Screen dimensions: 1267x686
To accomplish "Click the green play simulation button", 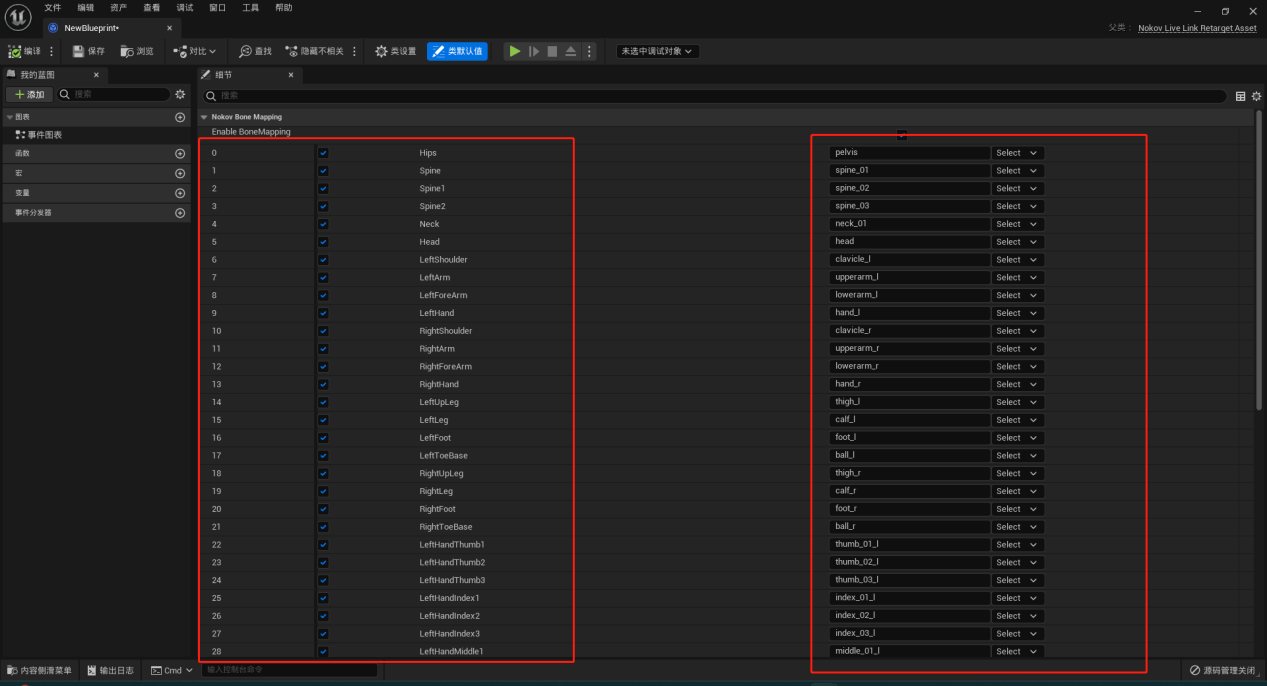I will click(x=514, y=51).
